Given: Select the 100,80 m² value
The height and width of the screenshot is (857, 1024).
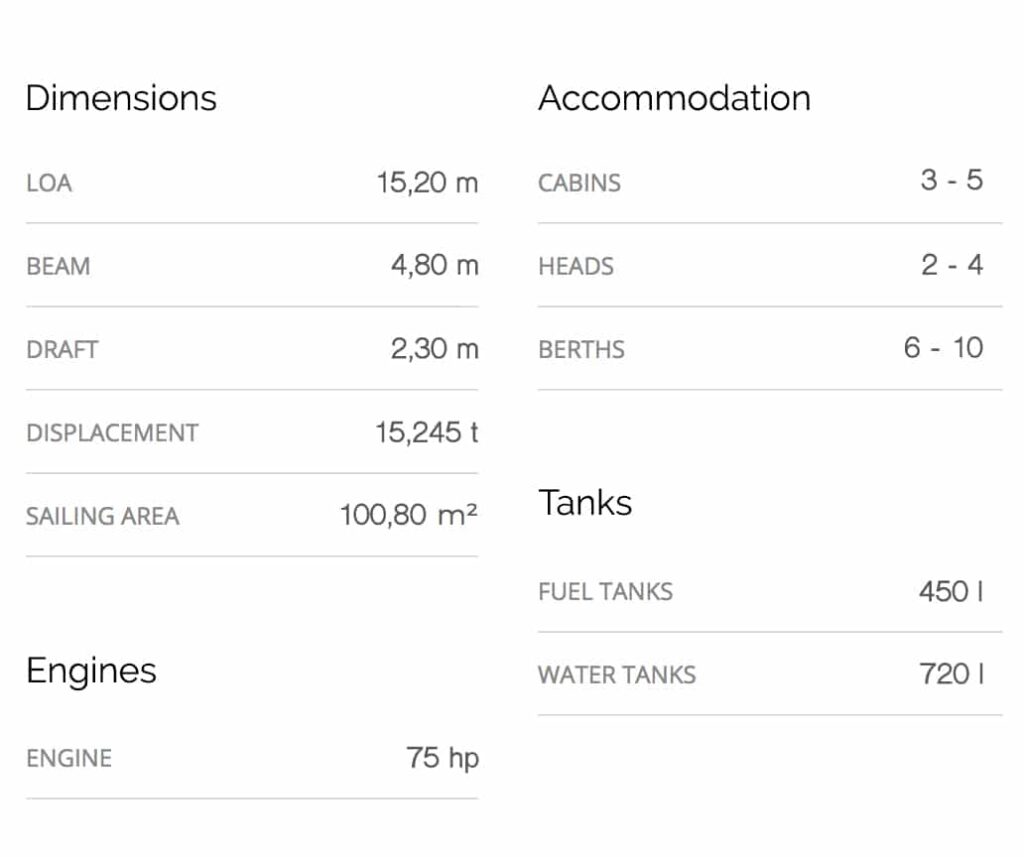Looking at the screenshot, I should pos(408,516).
